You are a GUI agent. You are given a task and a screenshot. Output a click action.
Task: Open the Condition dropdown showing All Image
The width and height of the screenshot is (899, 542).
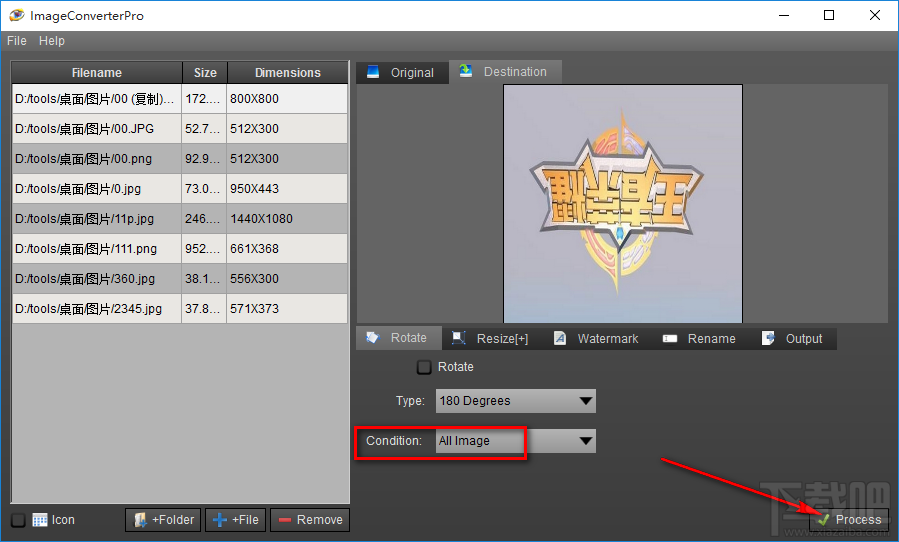[x=515, y=441]
